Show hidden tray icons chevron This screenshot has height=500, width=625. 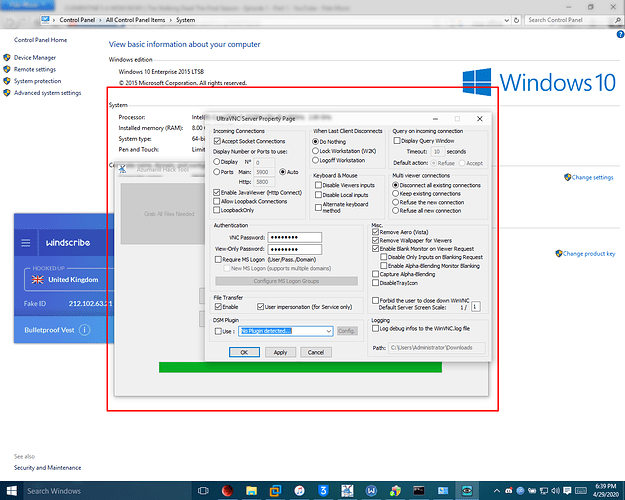(497, 491)
